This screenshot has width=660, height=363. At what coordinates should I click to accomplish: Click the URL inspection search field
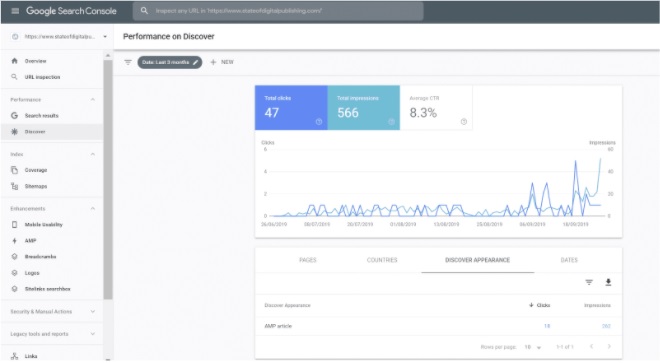click(278, 11)
